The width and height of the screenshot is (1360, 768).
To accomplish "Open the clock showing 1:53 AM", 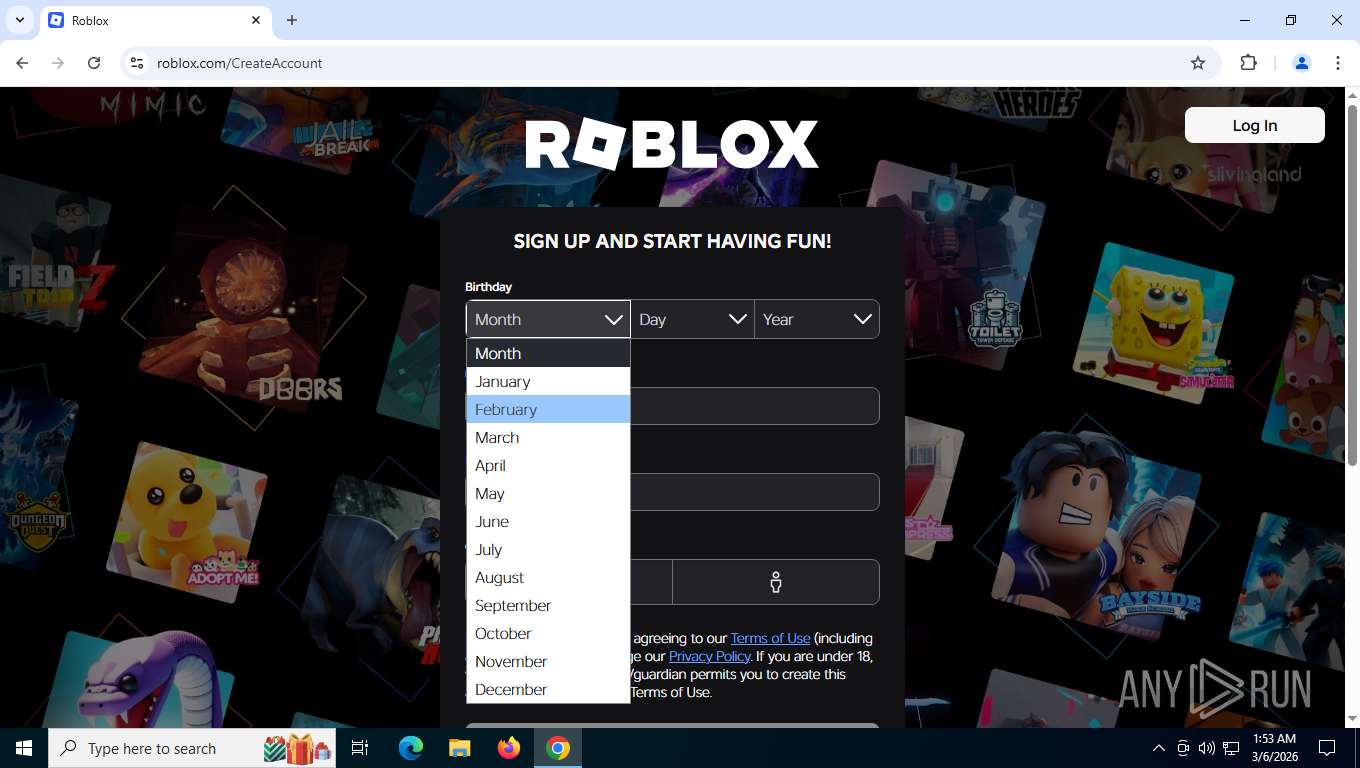I will click(x=1274, y=748).
